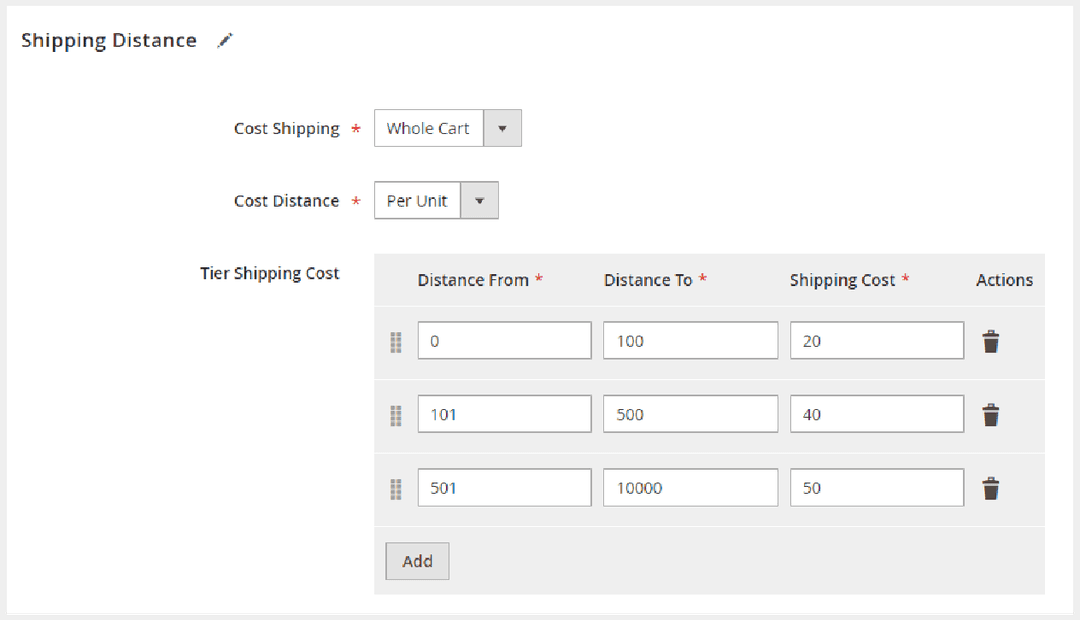Image resolution: width=1080 pixels, height=620 pixels.
Task: Edit the Shipping Cost field containing 50
Action: tap(876, 488)
